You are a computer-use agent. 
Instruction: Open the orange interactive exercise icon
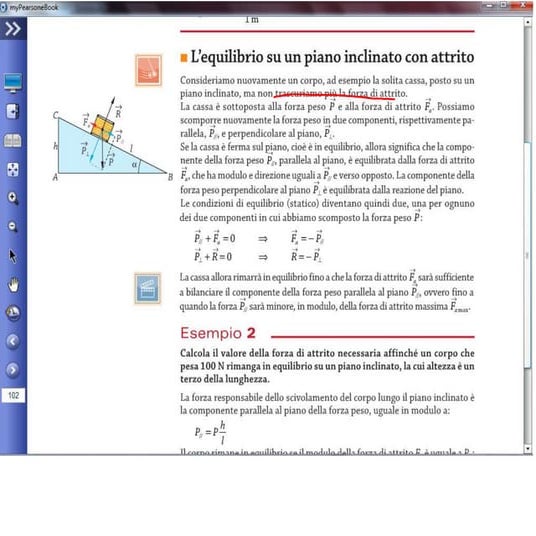click(148, 70)
